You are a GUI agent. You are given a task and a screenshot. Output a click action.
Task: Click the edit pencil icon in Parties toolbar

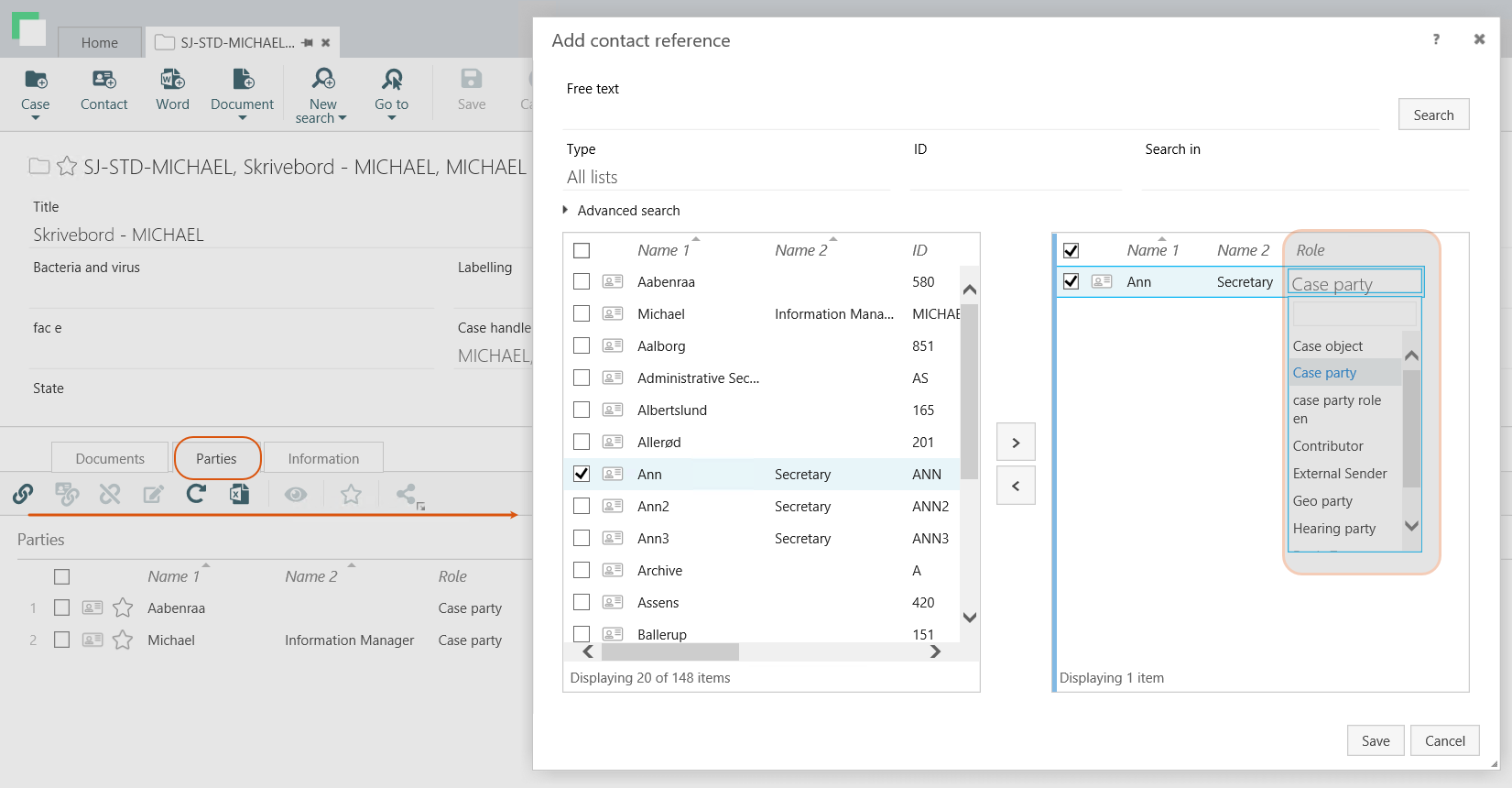tap(153, 495)
